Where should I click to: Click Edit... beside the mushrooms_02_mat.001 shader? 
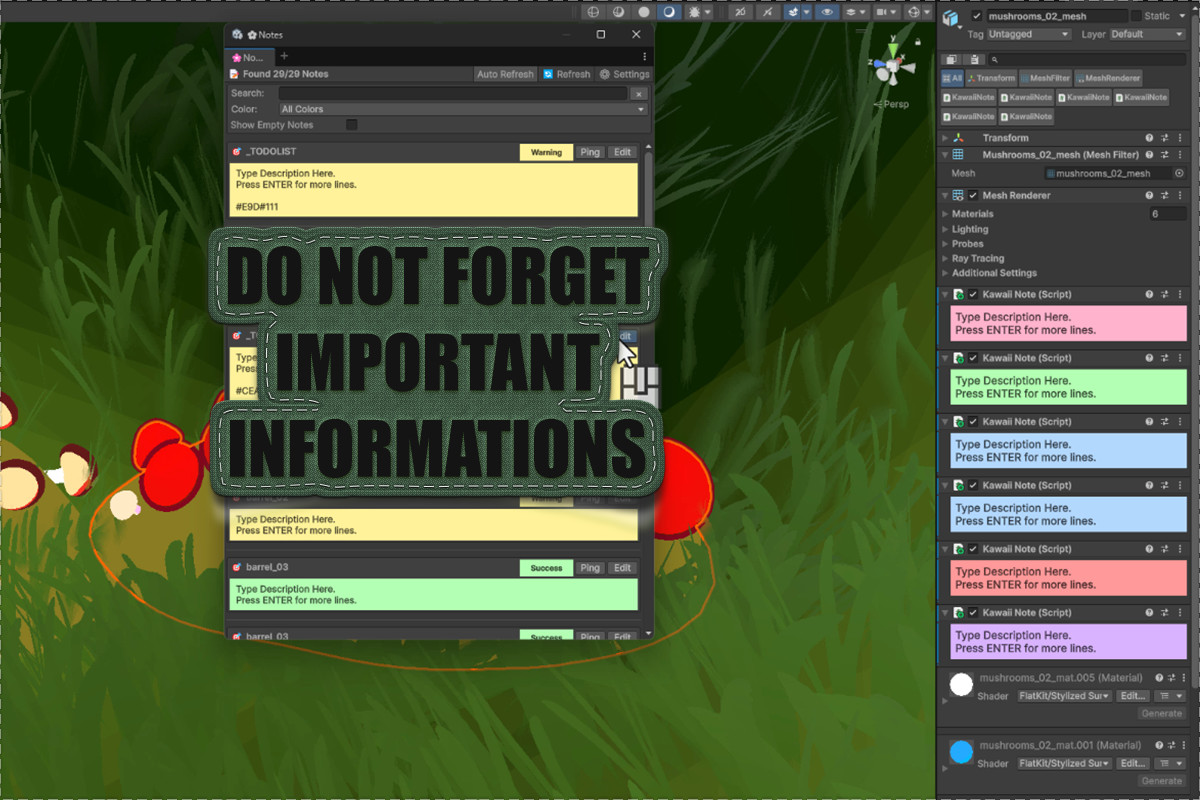pyautogui.click(x=1132, y=763)
